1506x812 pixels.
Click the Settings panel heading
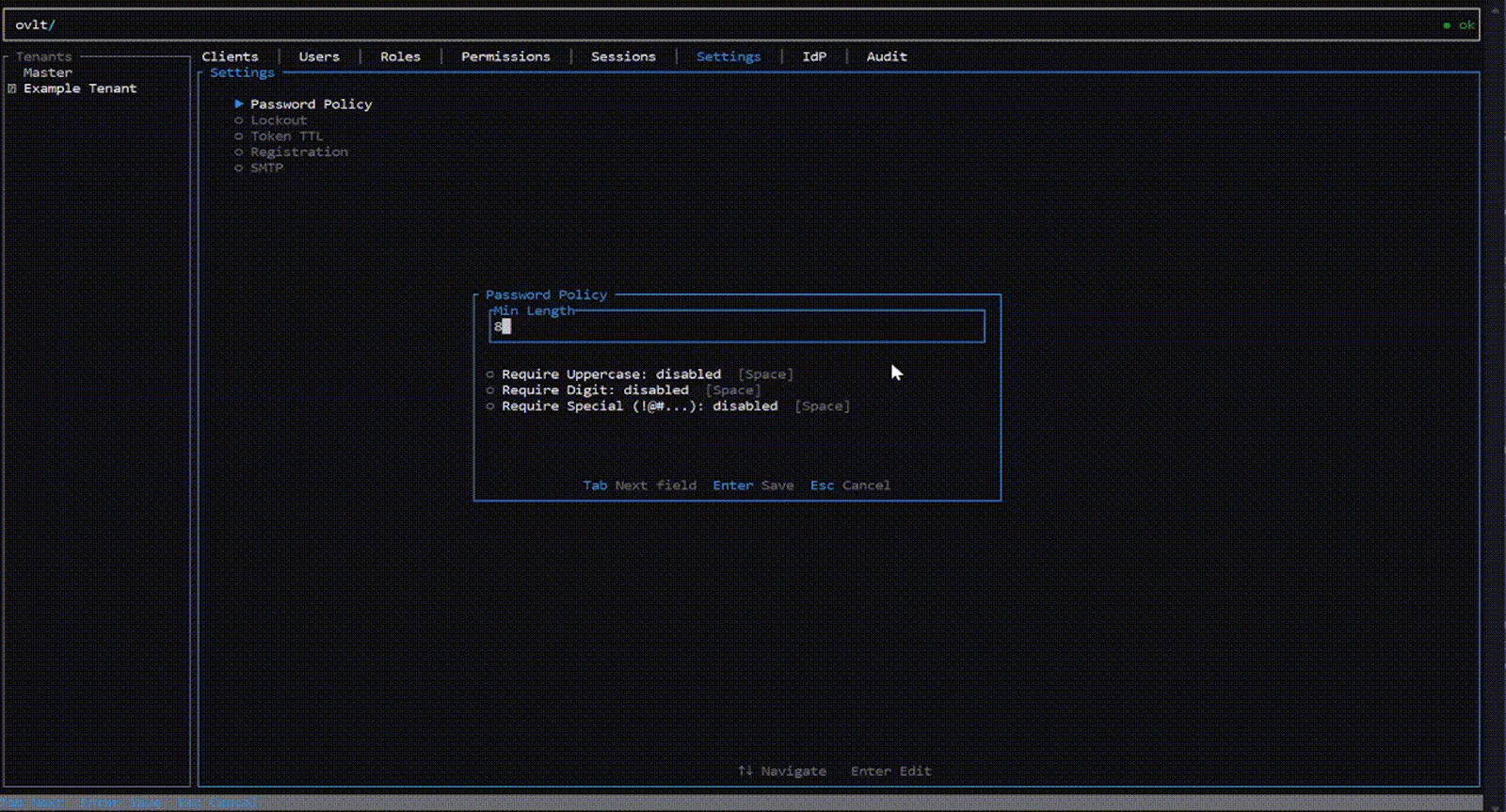click(242, 72)
